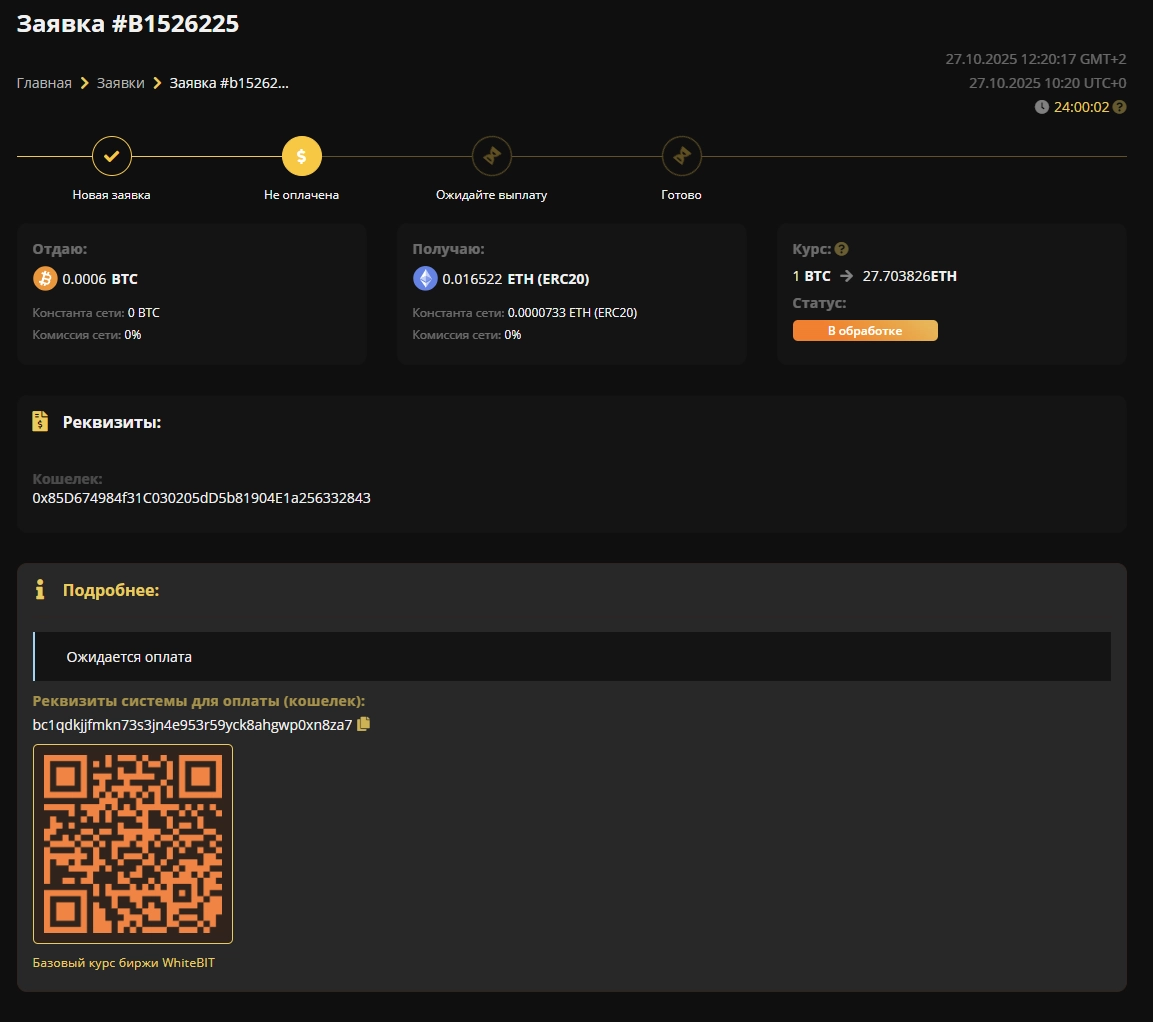1153x1022 pixels.
Task: Click the Bitcoin coin icon under Отдаю
Action: [45, 279]
